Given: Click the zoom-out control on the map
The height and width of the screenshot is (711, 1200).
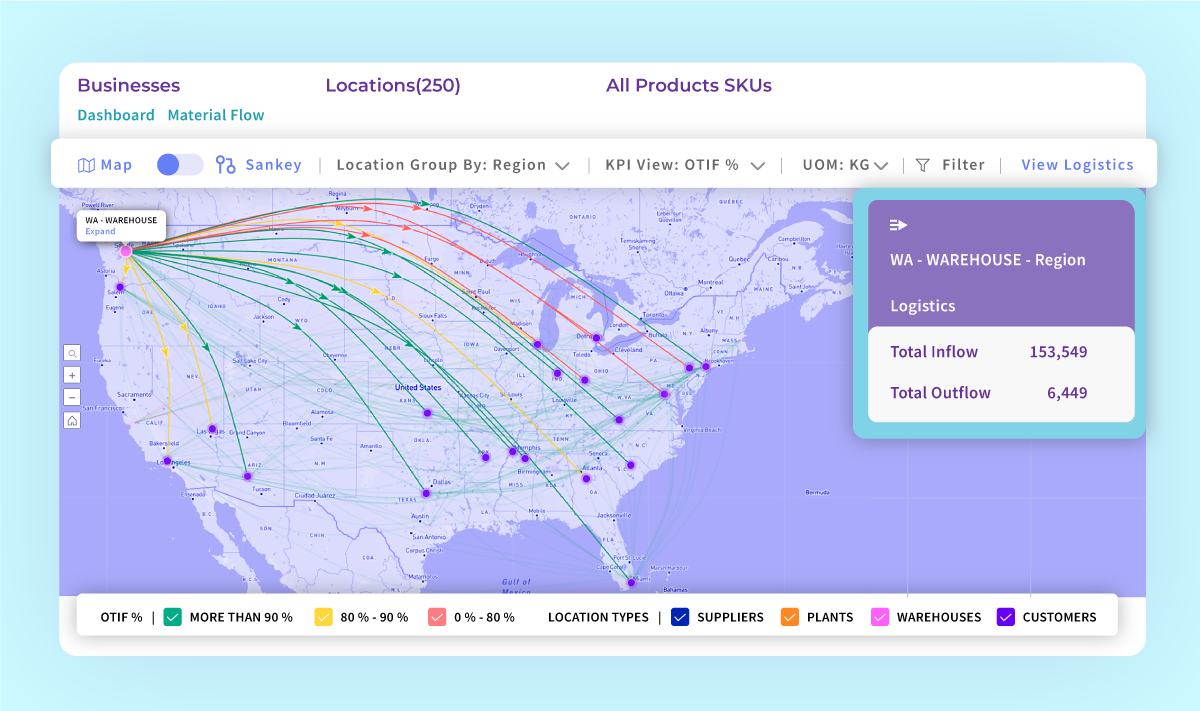Looking at the screenshot, I should [71, 397].
